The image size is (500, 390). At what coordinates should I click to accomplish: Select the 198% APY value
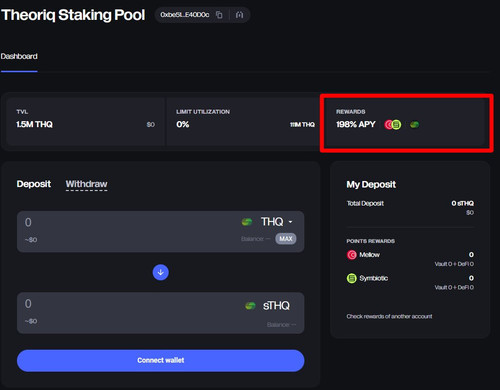click(356, 124)
